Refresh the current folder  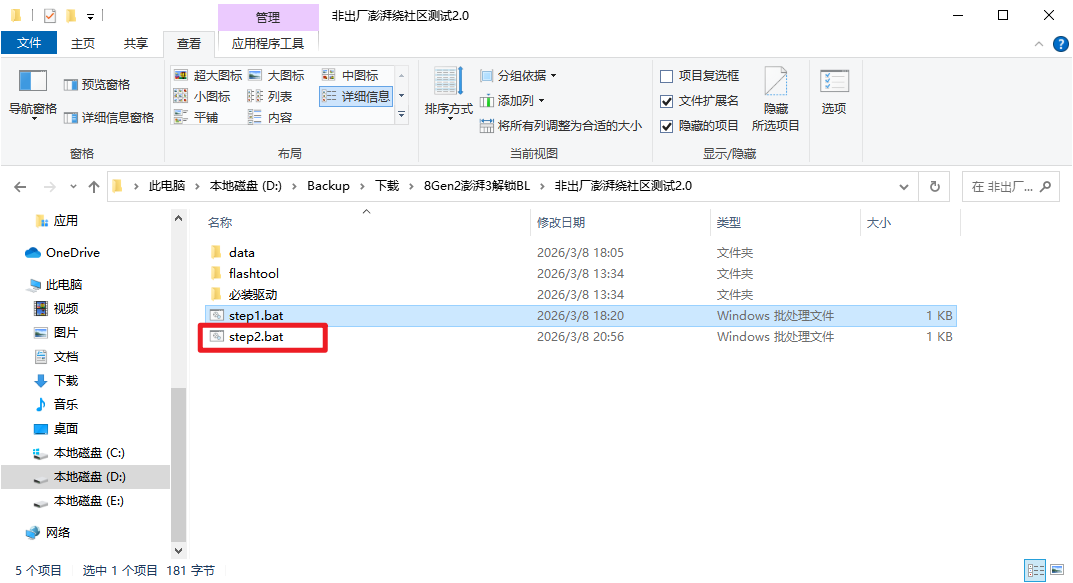(x=934, y=187)
